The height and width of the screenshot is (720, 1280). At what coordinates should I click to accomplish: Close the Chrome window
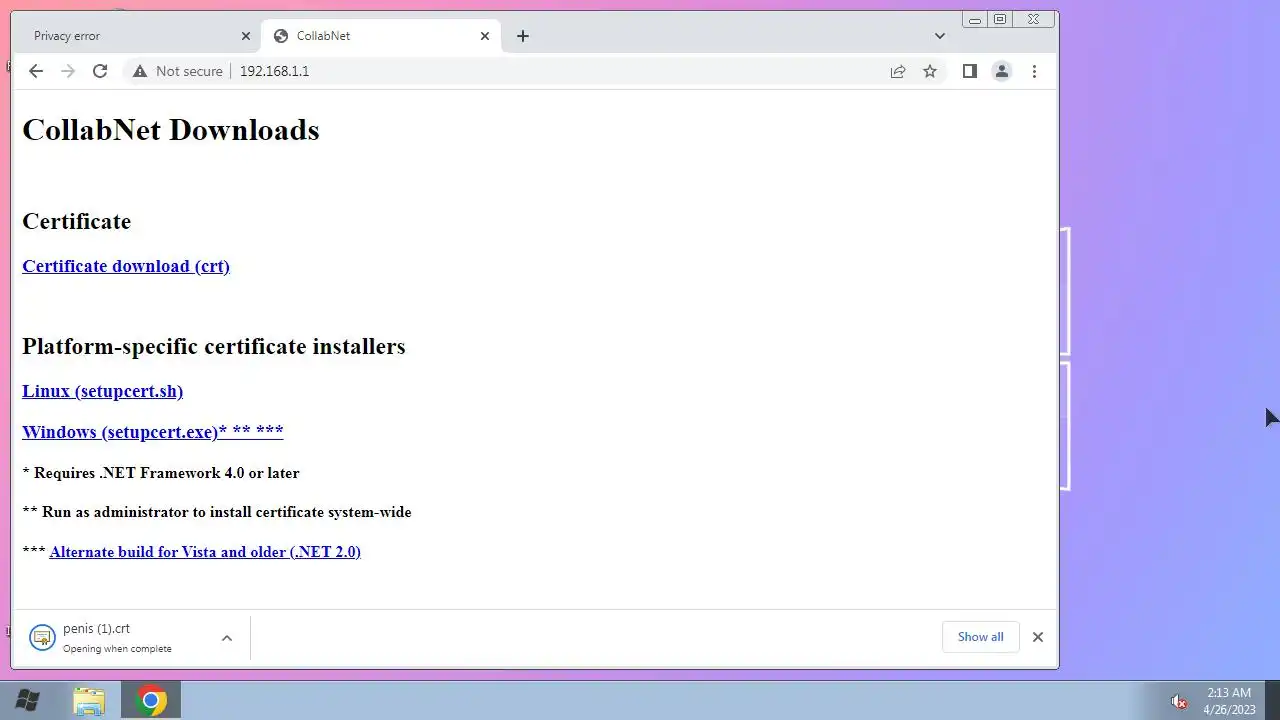click(1033, 19)
